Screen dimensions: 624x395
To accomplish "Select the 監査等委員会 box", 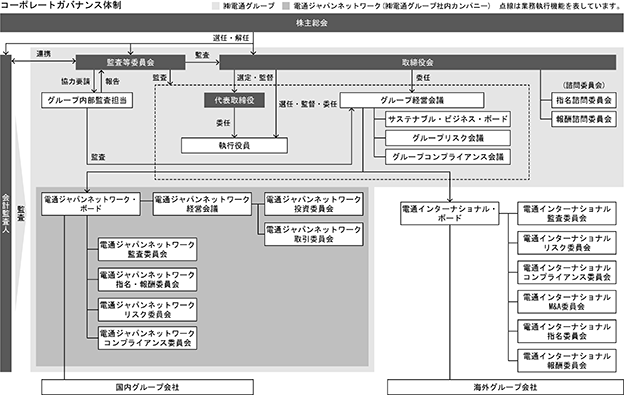I will (x=131, y=62).
